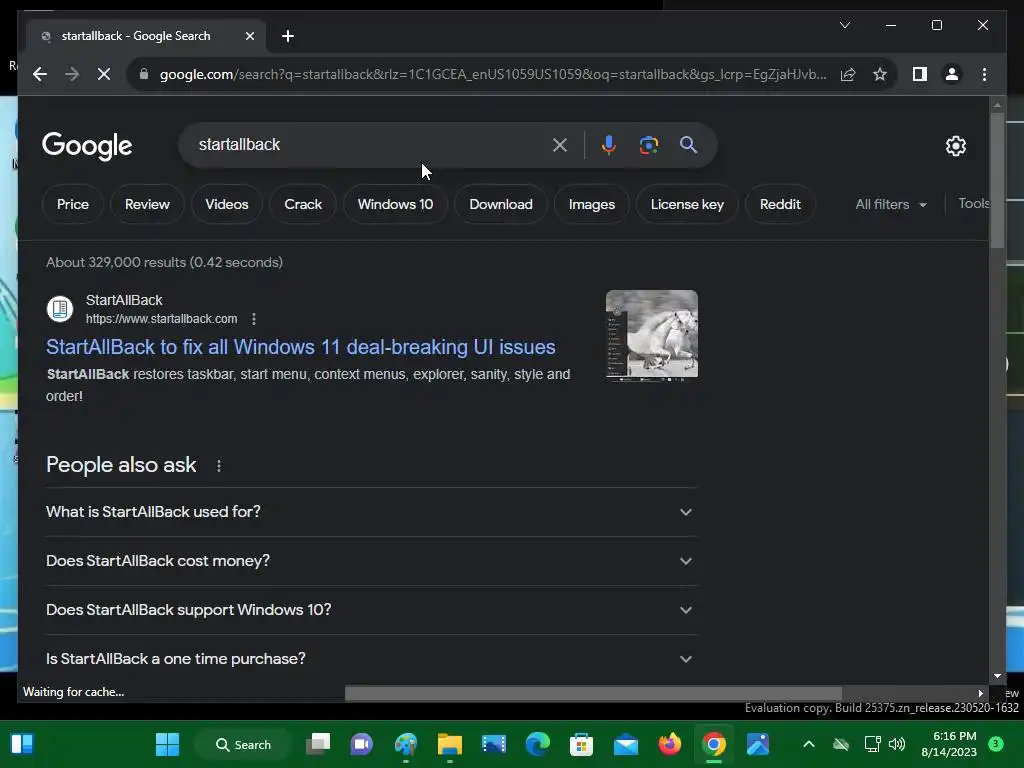Viewport: 1024px width, 768px height.
Task: Click the Google logo
Action: [87, 146]
